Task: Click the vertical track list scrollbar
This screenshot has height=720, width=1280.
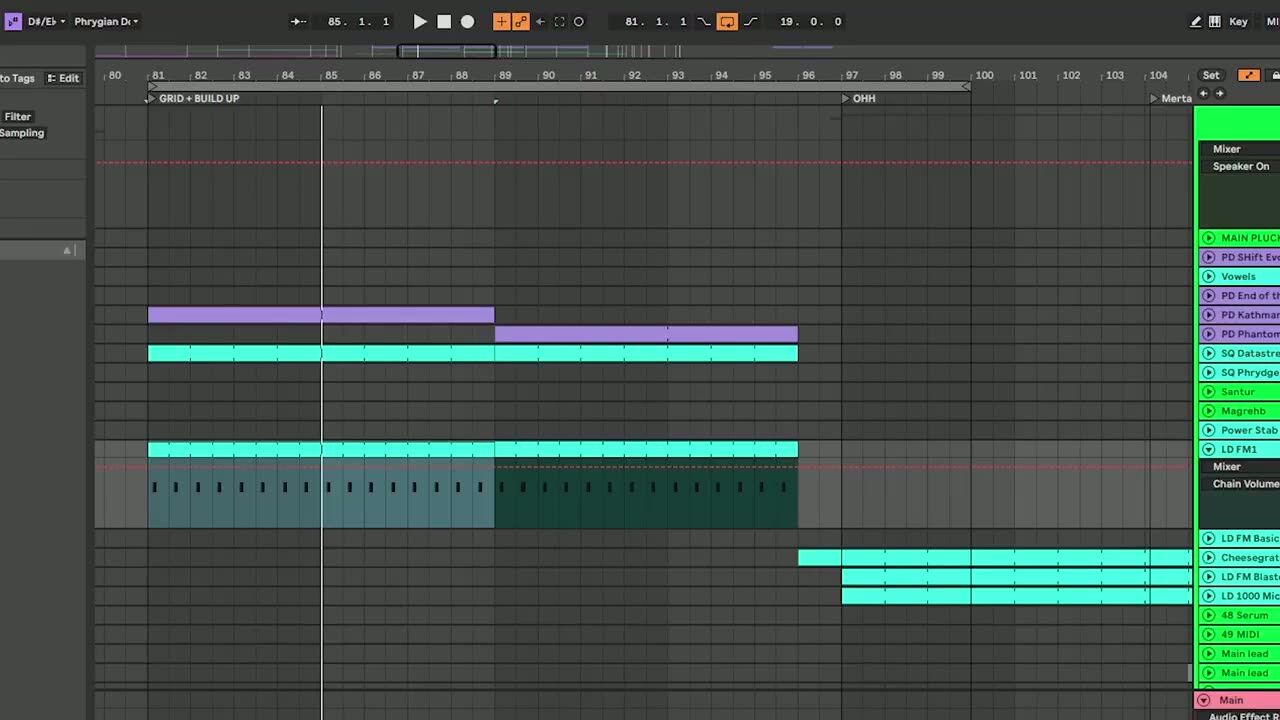Action: click(1190, 675)
